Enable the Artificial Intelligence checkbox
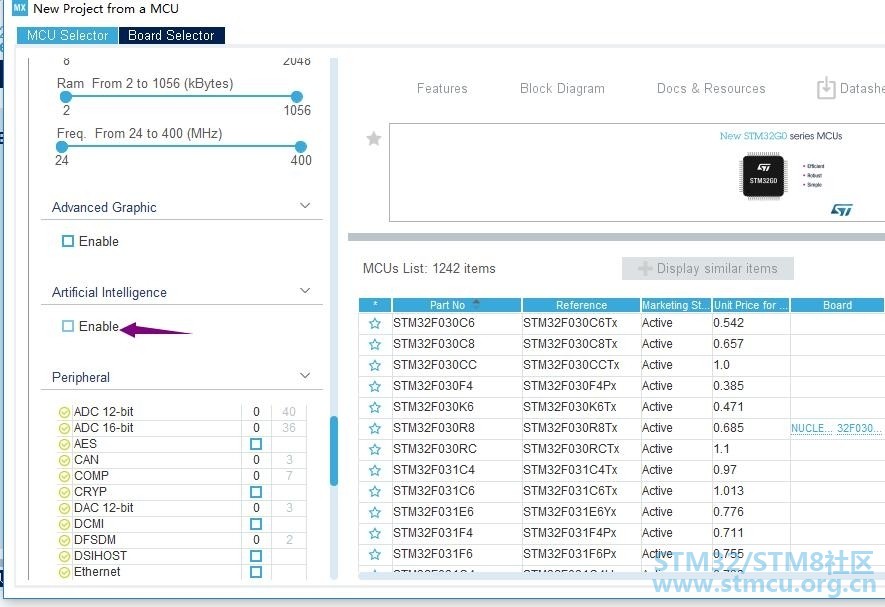 (x=68, y=326)
